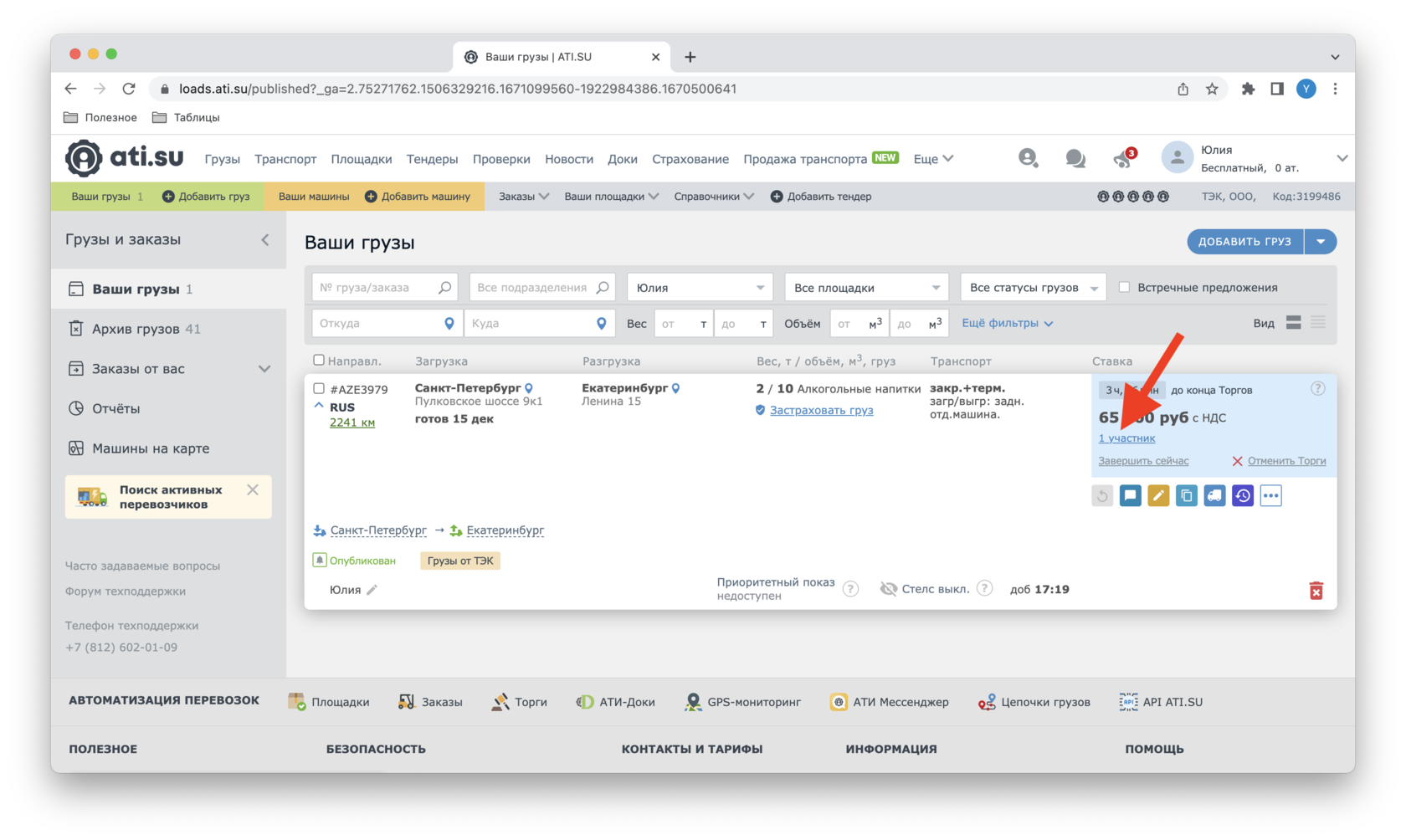Viewport: 1406px width, 840px height.
Task: Open the Грузы menu item
Action: pos(222,159)
